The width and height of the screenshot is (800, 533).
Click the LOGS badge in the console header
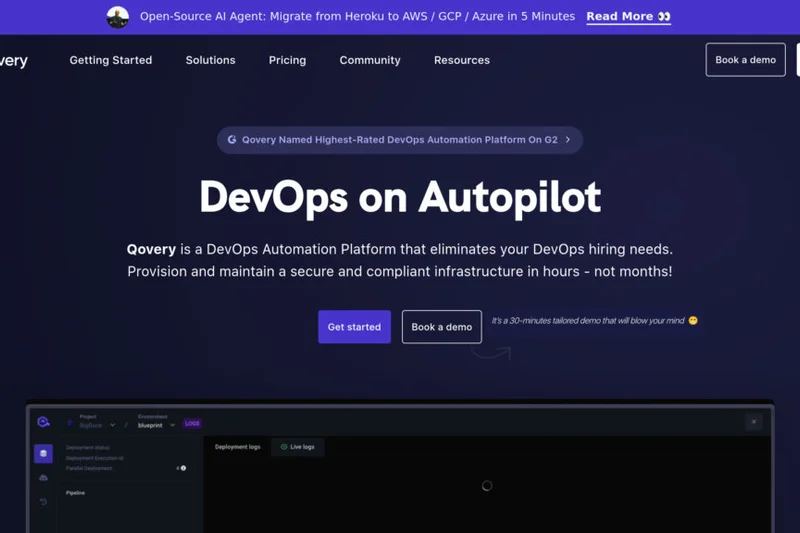pyautogui.click(x=192, y=424)
